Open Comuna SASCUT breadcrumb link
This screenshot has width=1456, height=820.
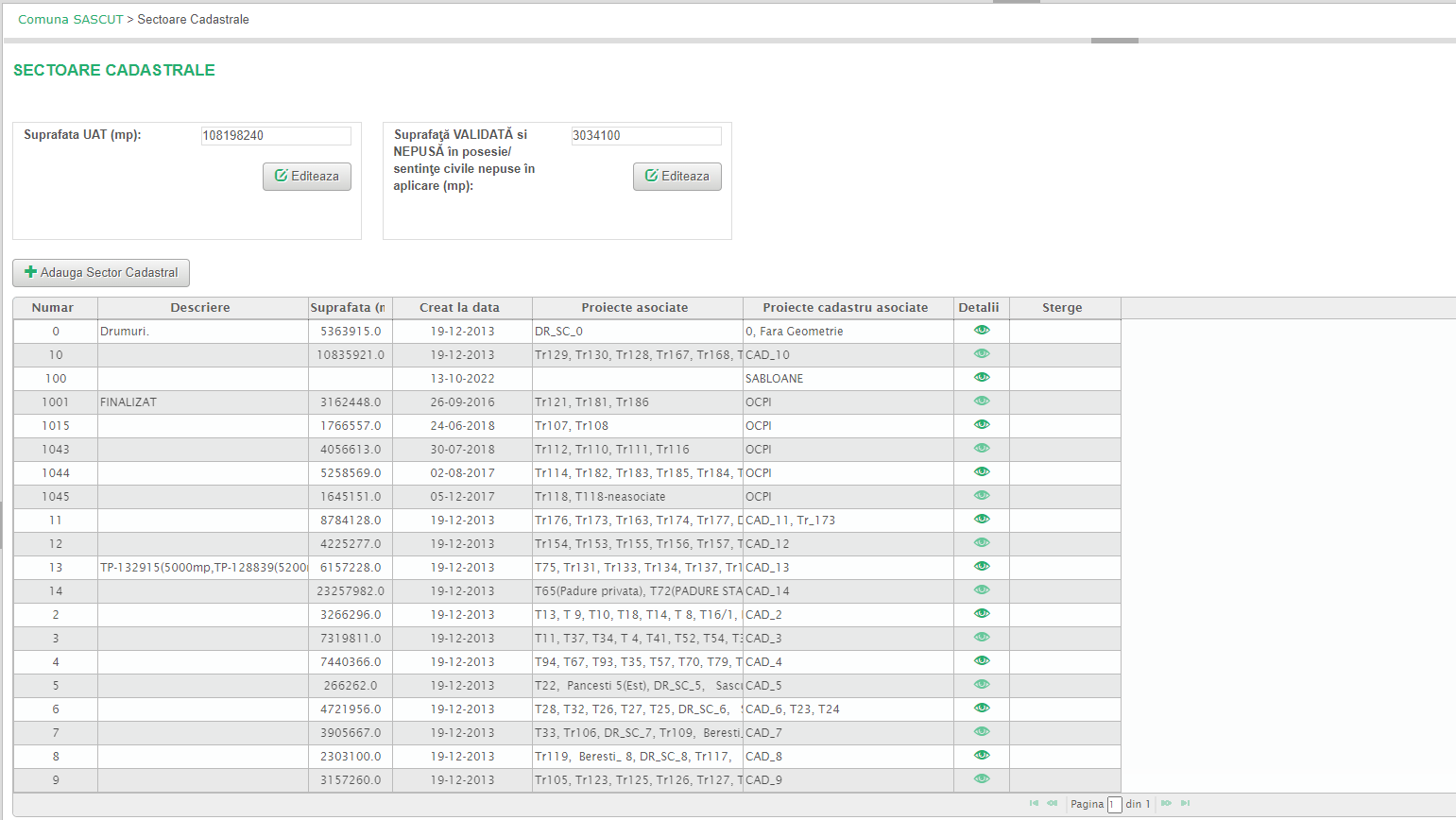point(70,20)
